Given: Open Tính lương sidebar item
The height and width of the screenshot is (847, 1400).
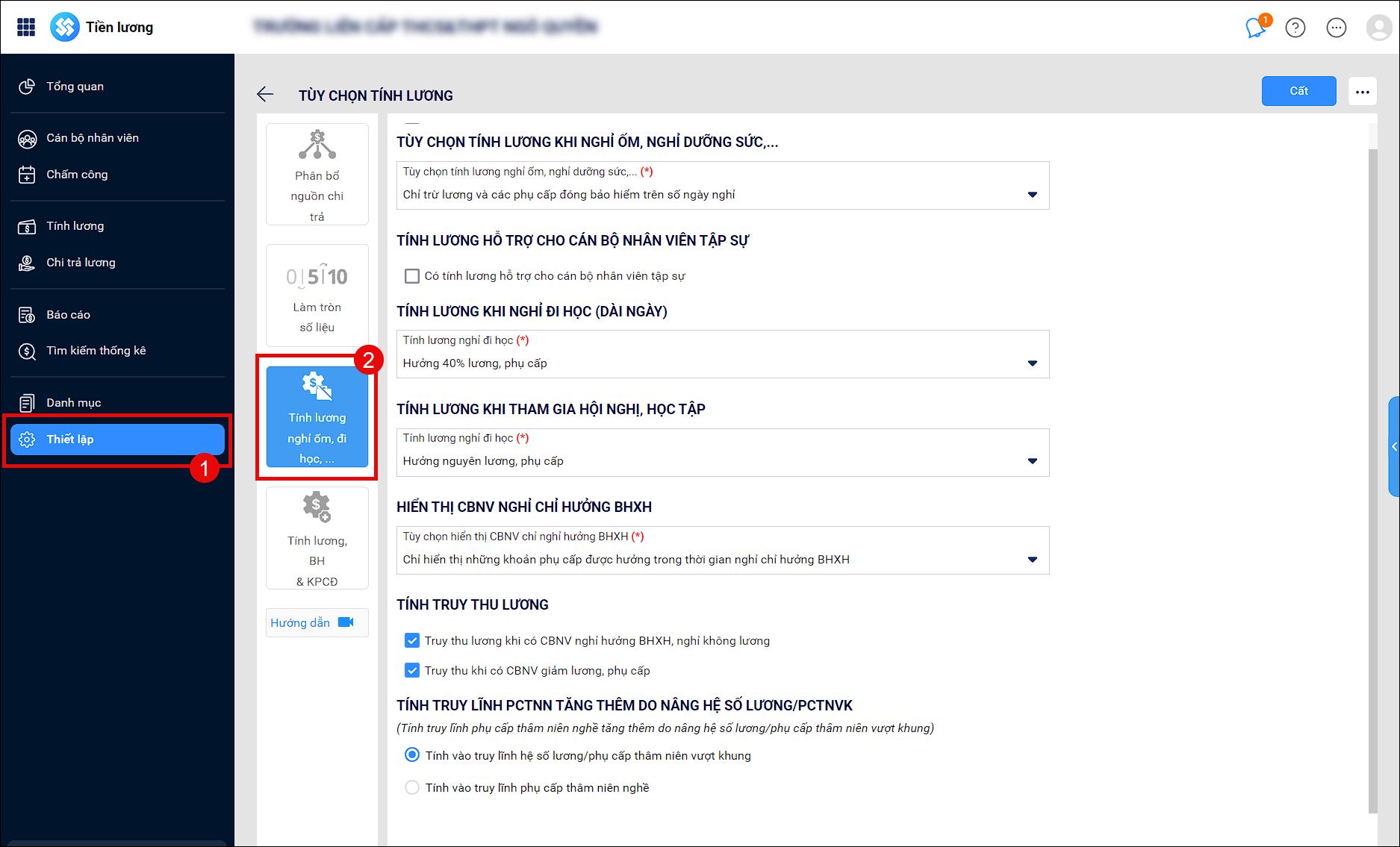Looking at the screenshot, I should click(117, 226).
